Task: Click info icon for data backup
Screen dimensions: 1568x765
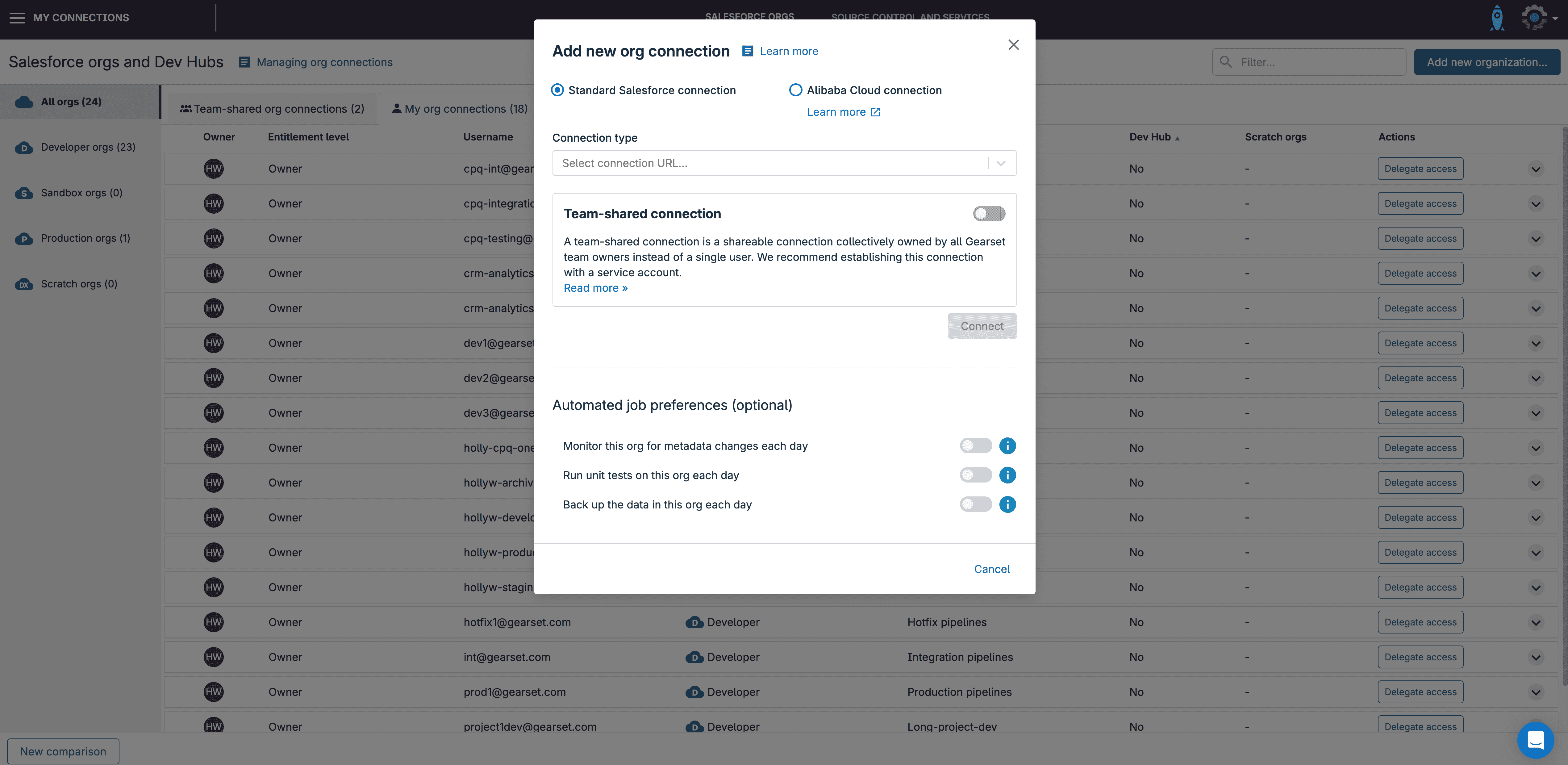Action: [x=1007, y=504]
